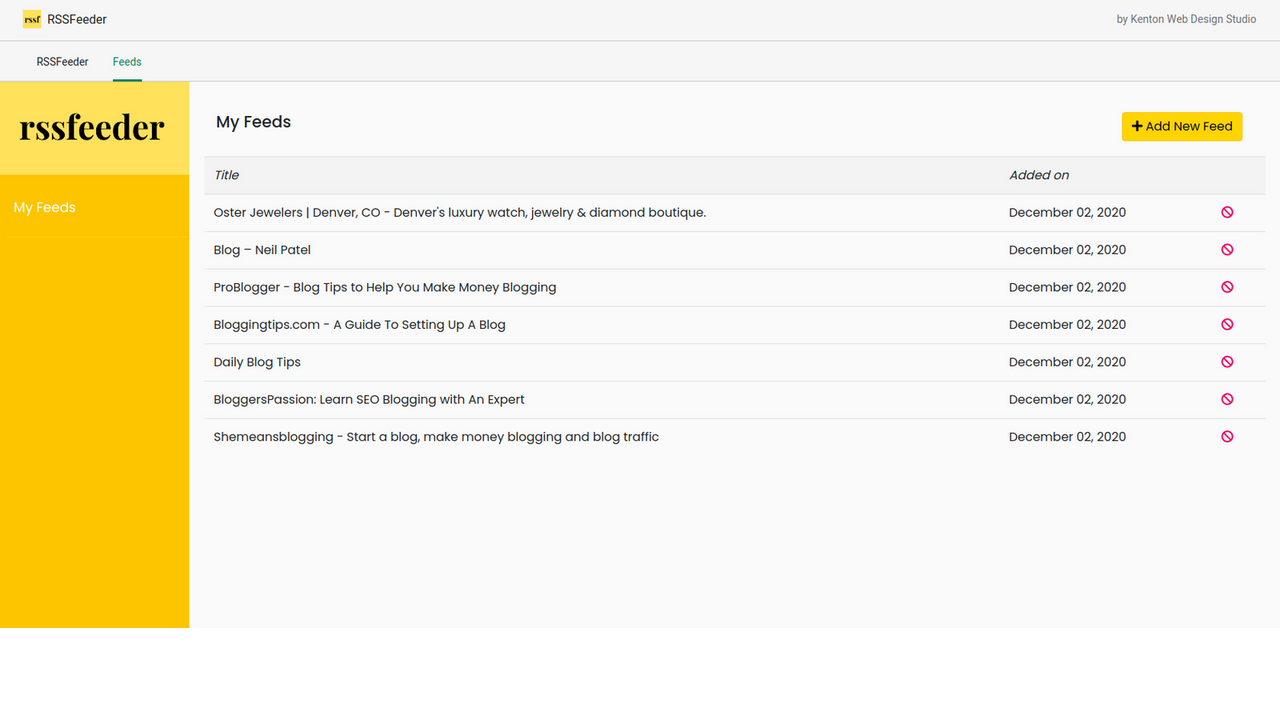This screenshot has height=720, width=1280.
Task: Remove the Blog – Neil Patel feed
Action: tap(1227, 249)
